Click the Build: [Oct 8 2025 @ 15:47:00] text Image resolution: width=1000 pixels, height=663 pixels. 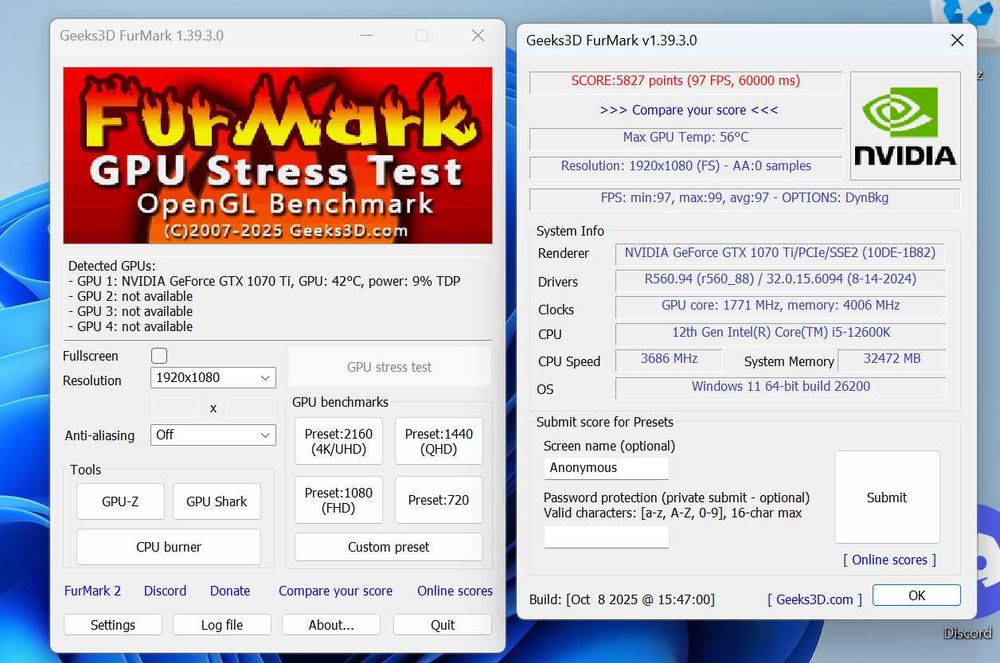622,599
